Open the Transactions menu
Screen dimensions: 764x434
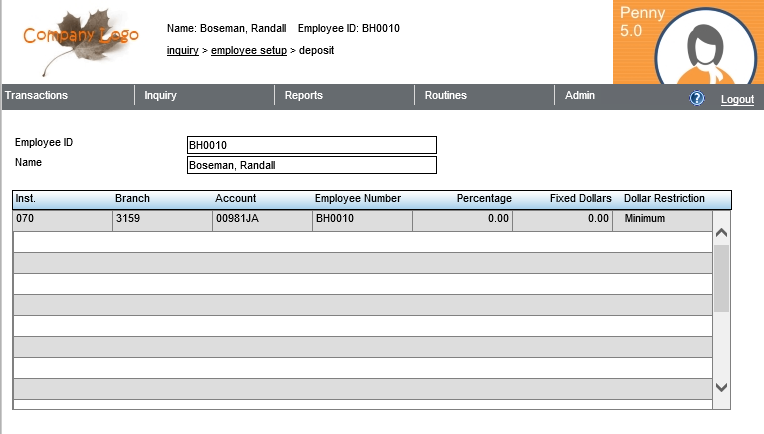point(37,96)
